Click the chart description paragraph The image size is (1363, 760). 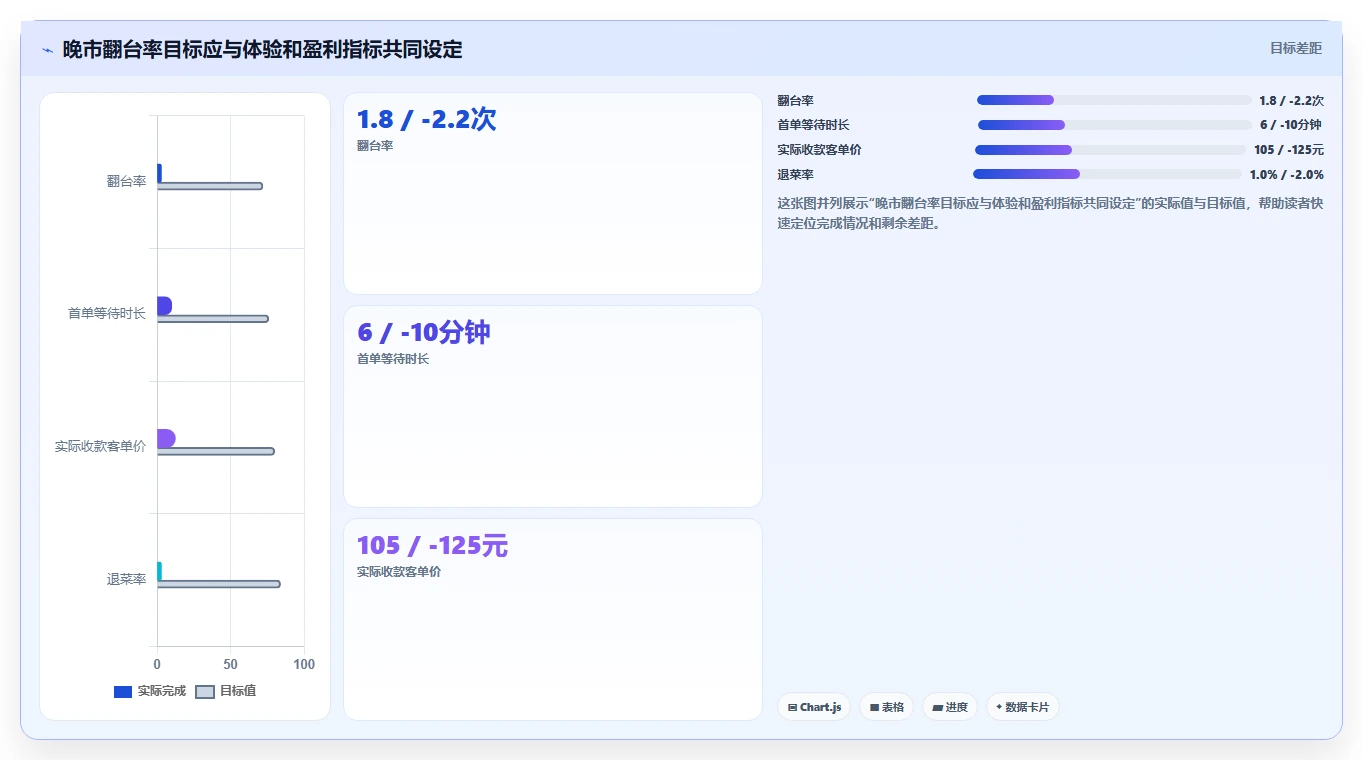click(1050, 213)
